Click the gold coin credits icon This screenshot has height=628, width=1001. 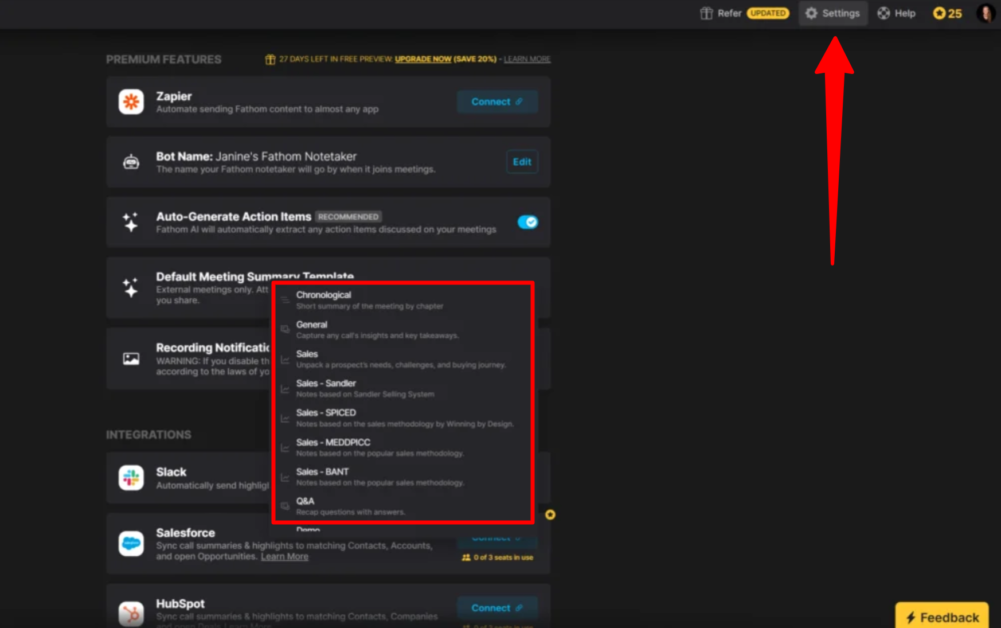(938, 13)
